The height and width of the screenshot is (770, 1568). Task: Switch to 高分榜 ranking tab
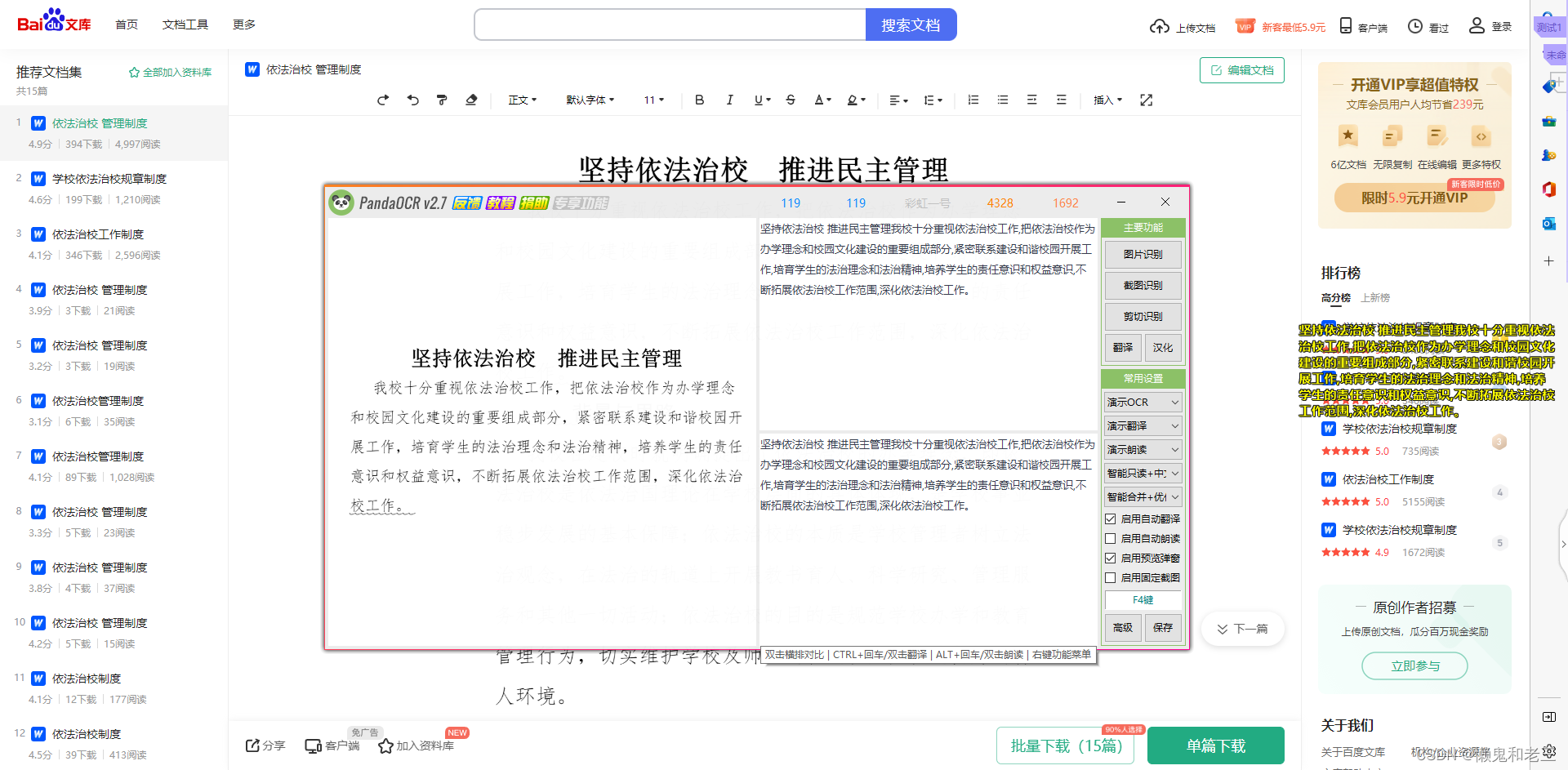coord(1336,297)
